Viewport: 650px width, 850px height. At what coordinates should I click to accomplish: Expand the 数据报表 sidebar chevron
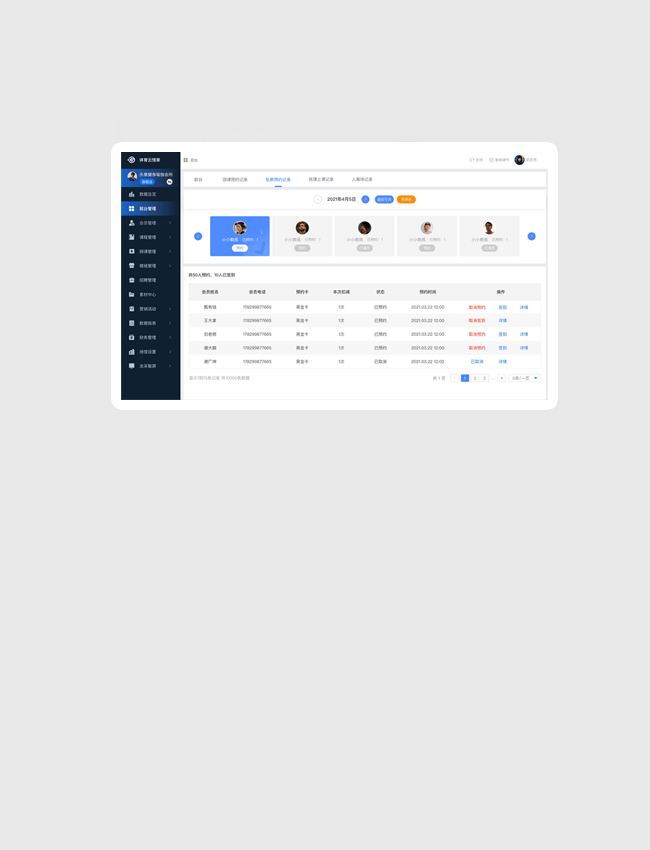coord(170,323)
